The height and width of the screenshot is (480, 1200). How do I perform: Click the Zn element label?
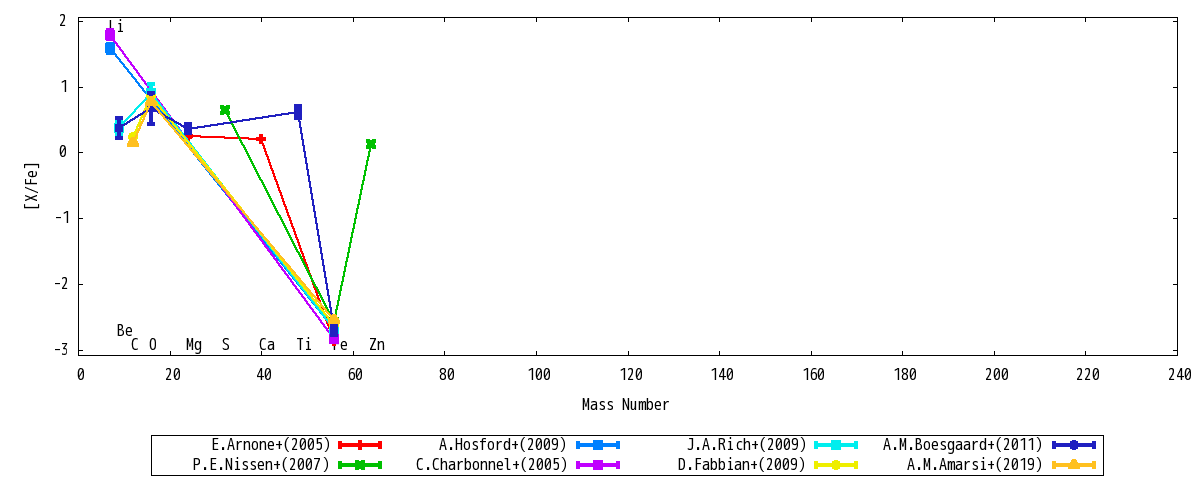[x=377, y=345]
